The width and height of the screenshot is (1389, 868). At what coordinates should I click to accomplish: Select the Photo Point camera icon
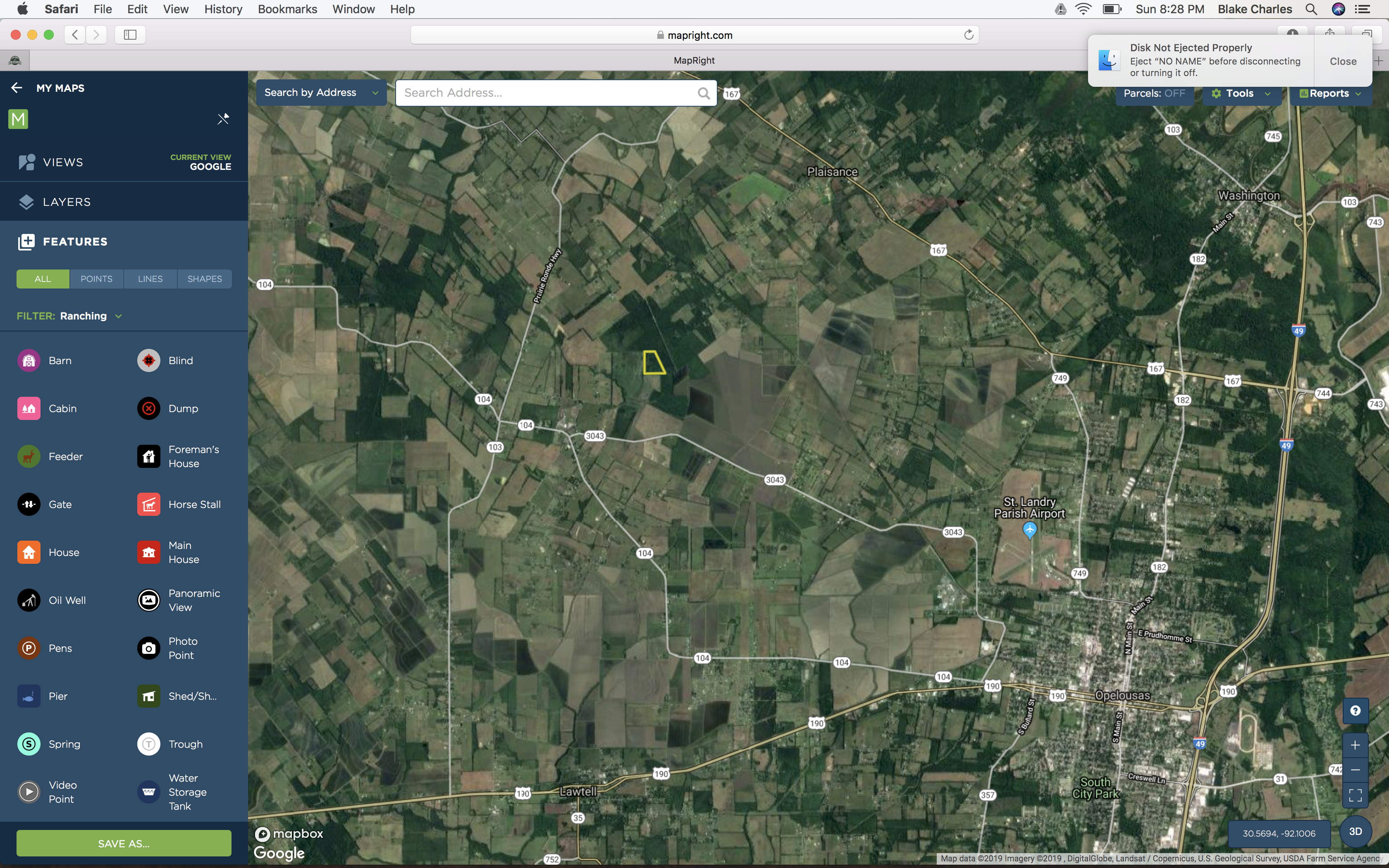click(149, 648)
